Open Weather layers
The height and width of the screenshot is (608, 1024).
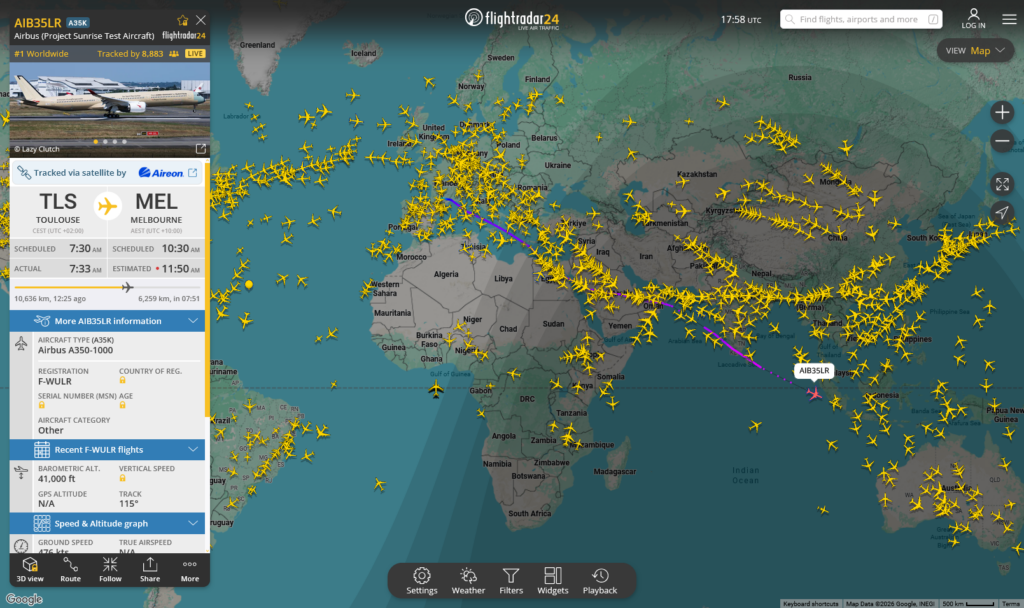pos(468,581)
